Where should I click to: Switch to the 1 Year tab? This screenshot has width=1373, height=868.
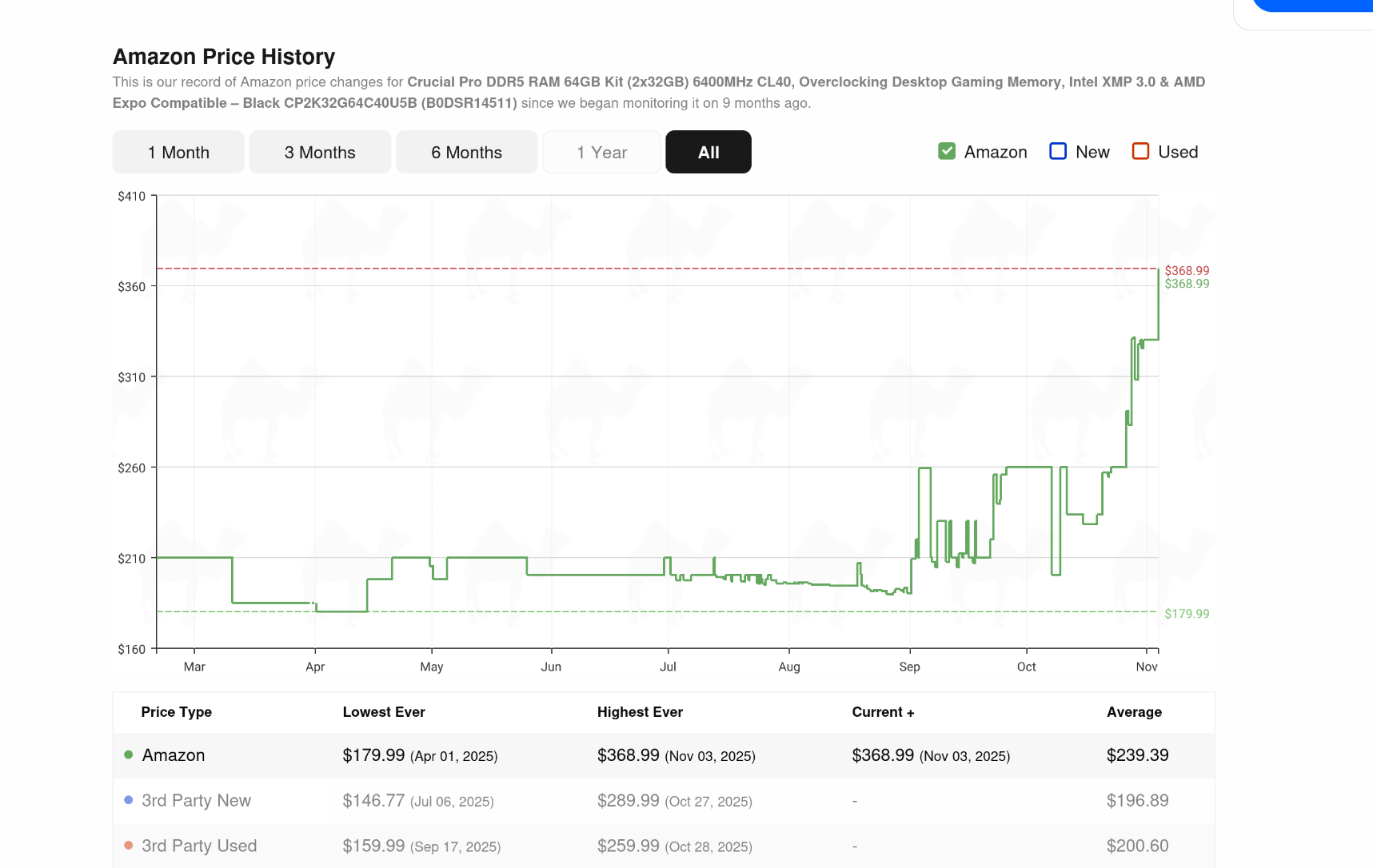coord(601,152)
